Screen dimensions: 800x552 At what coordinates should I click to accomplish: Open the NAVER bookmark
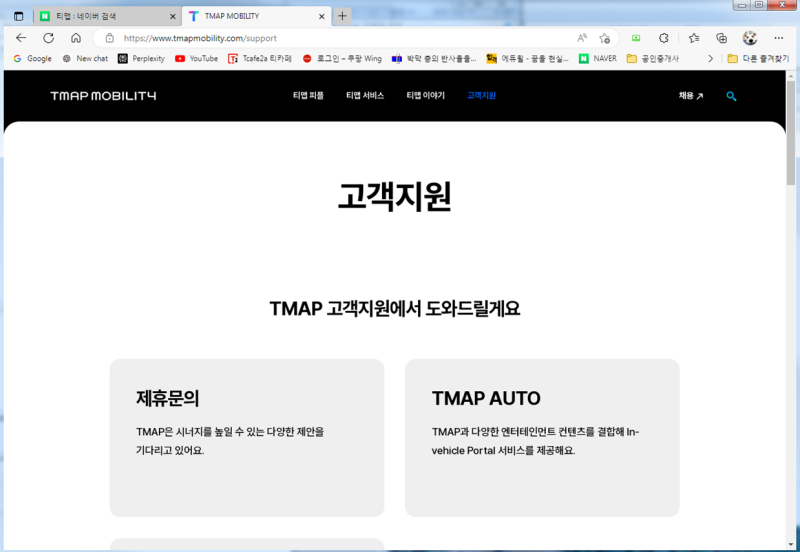[598, 59]
